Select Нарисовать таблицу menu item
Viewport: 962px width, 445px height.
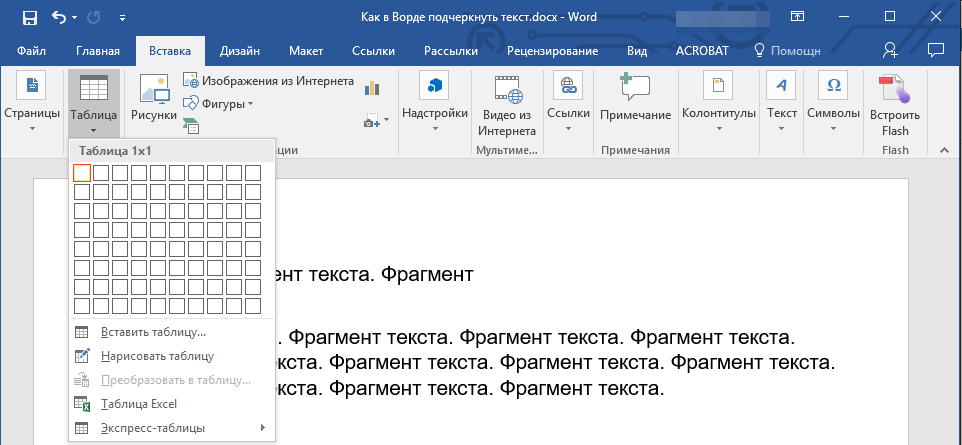[157, 356]
